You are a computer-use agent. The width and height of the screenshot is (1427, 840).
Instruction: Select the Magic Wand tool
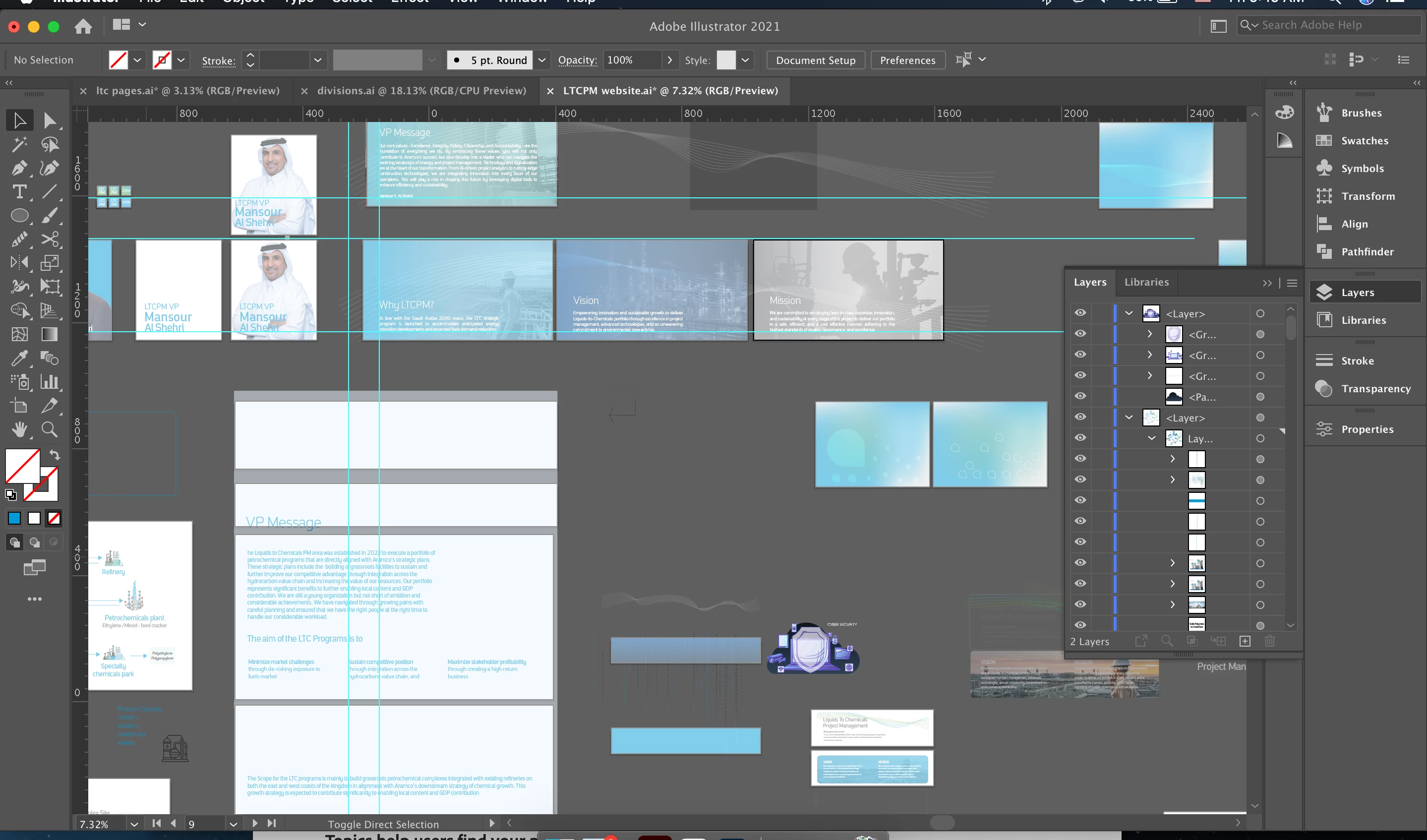(19, 144)
